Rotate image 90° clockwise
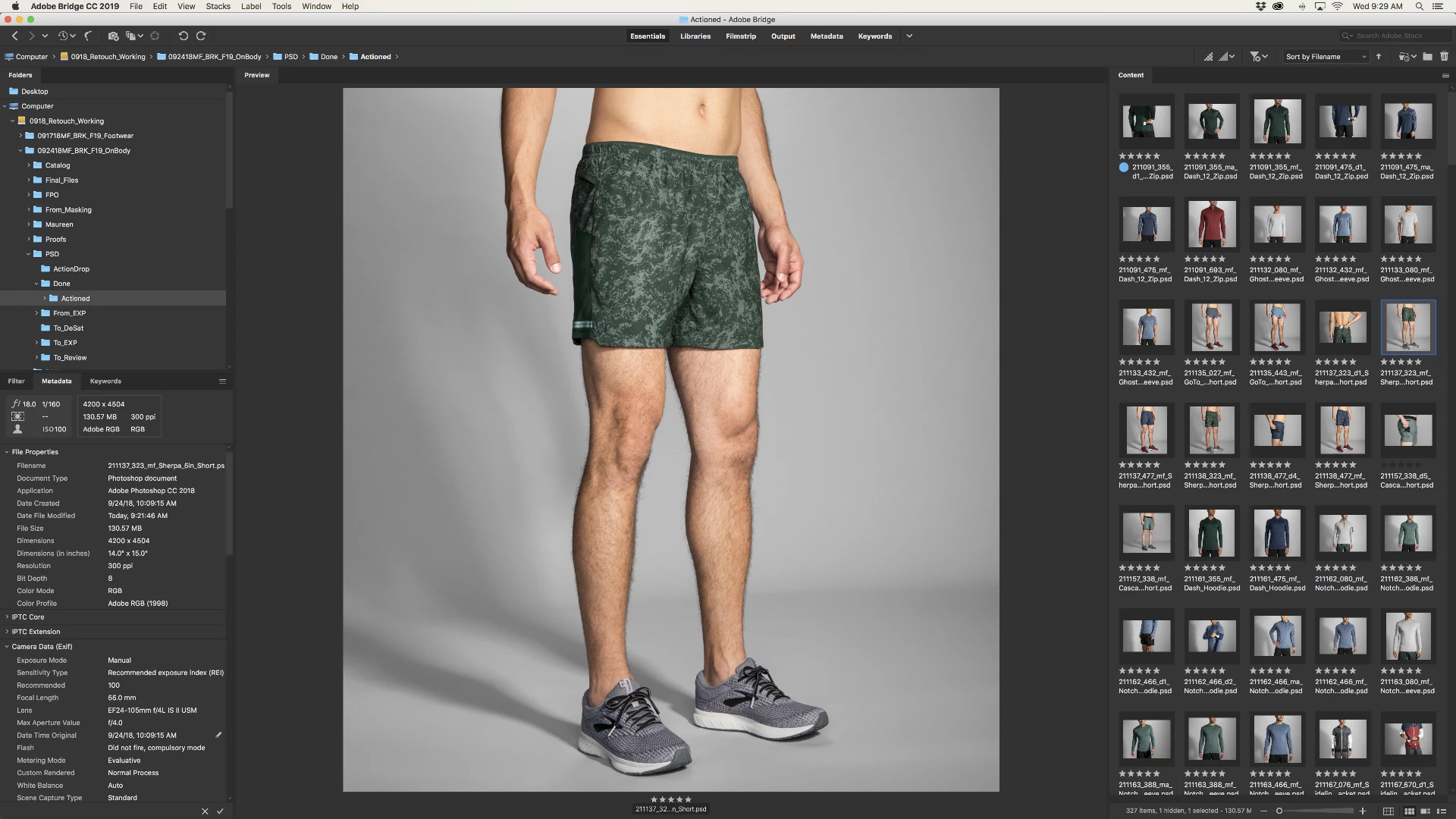Viewport: 1456px width, 819px height. [201, 36]
